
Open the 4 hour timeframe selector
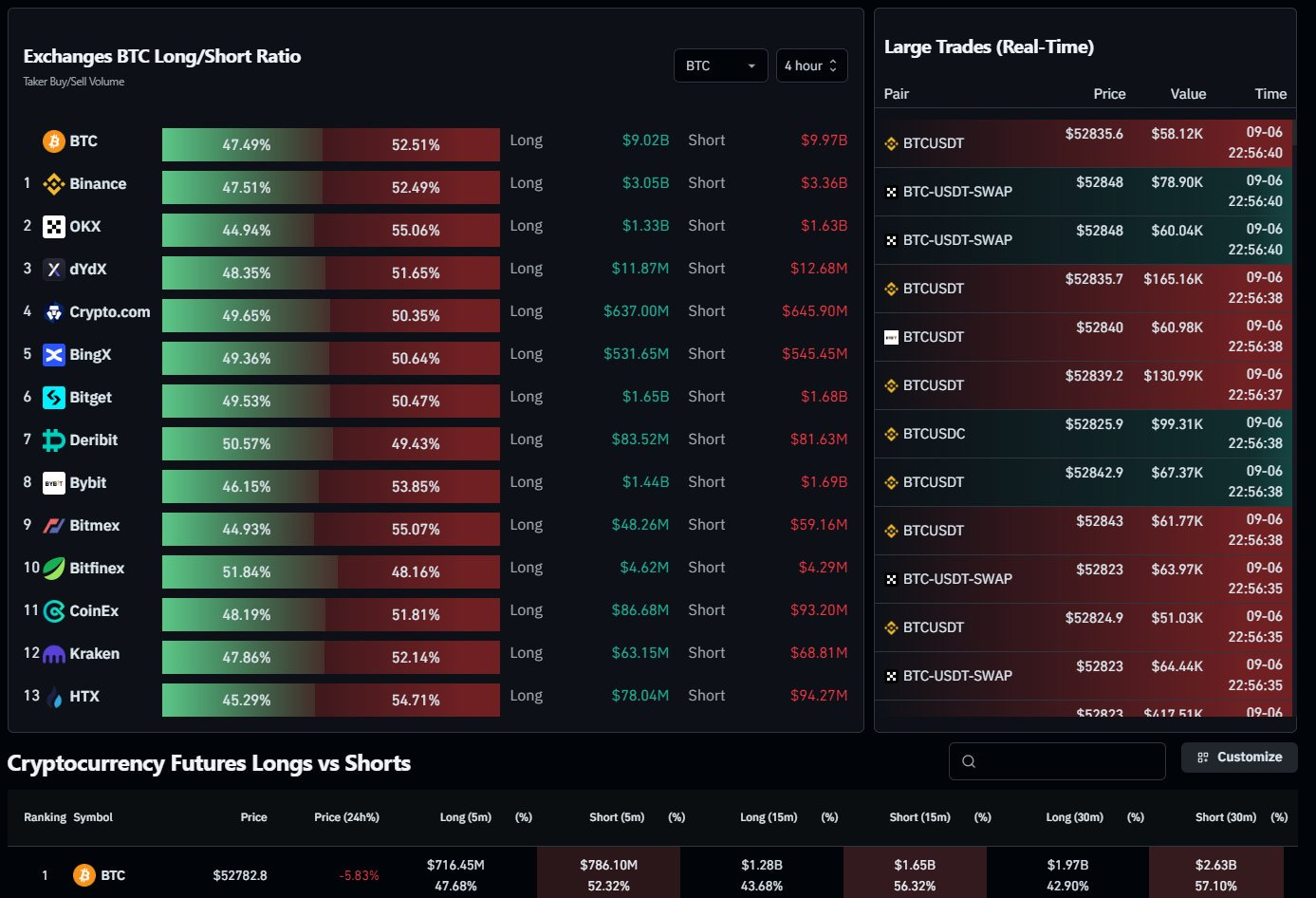coord(811,65)
